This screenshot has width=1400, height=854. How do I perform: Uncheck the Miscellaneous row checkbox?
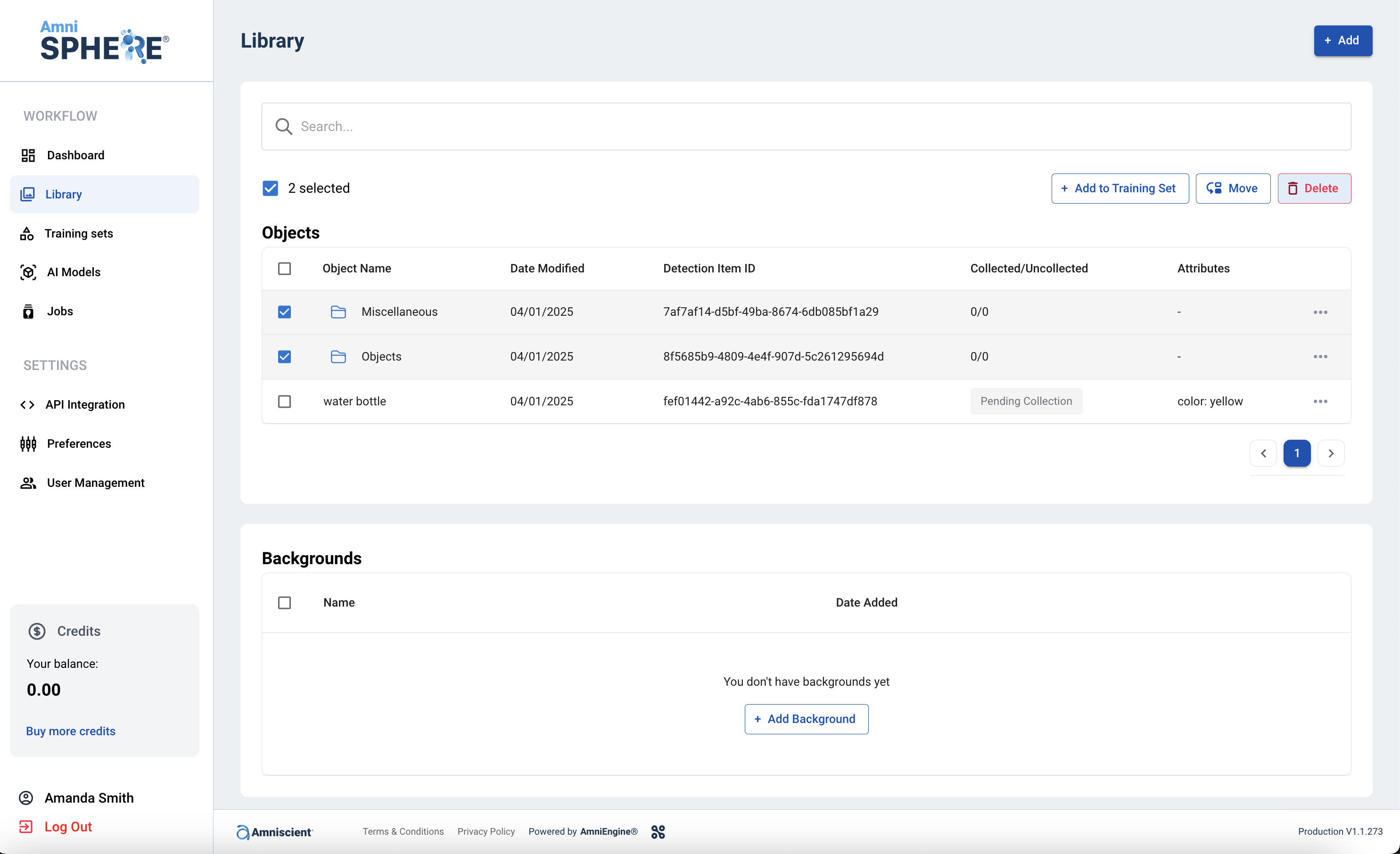tap(284, 312)
